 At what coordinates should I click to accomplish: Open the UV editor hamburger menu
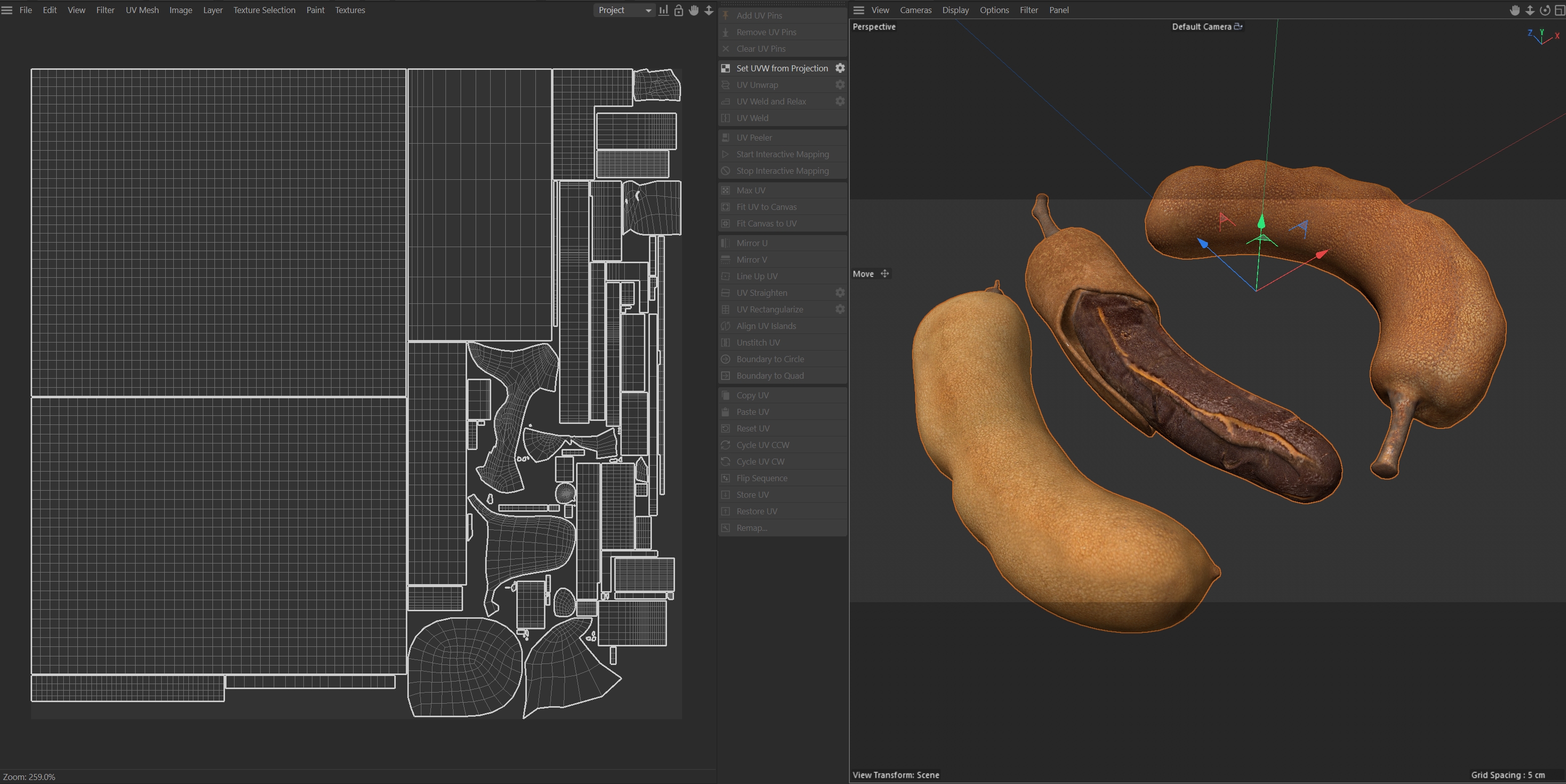8,11
